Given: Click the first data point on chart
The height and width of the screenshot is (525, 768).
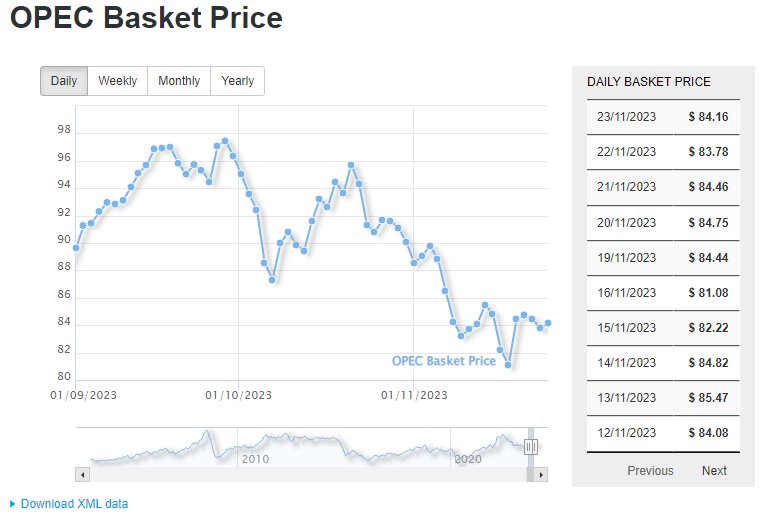Looking at the screenshot, I should (x=76, y=247).
